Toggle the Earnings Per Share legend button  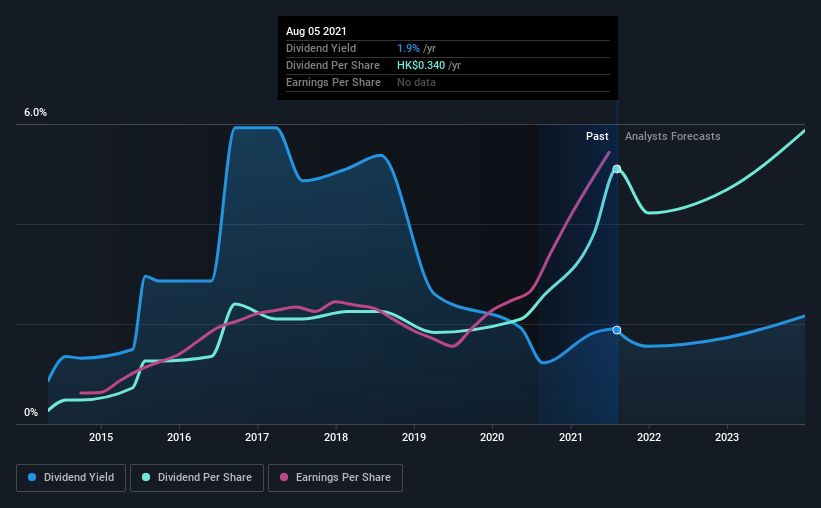point(335,478)
